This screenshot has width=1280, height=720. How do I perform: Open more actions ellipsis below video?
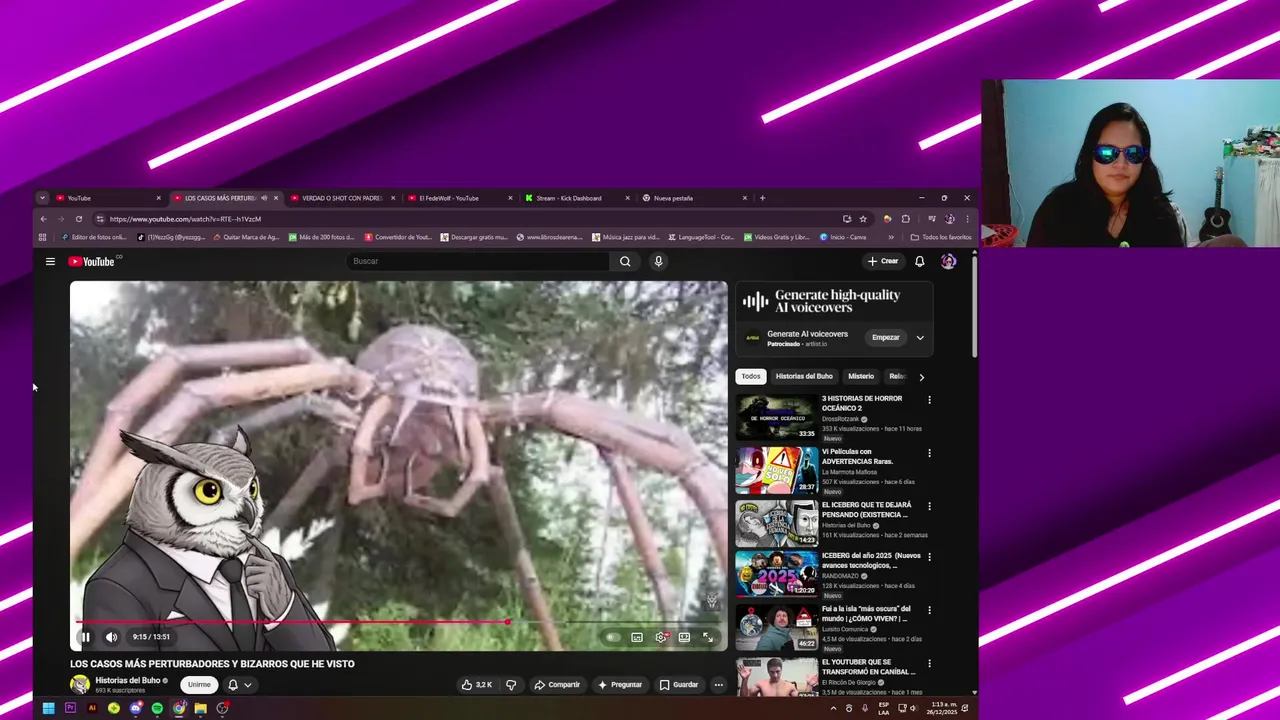coord(718,685)
